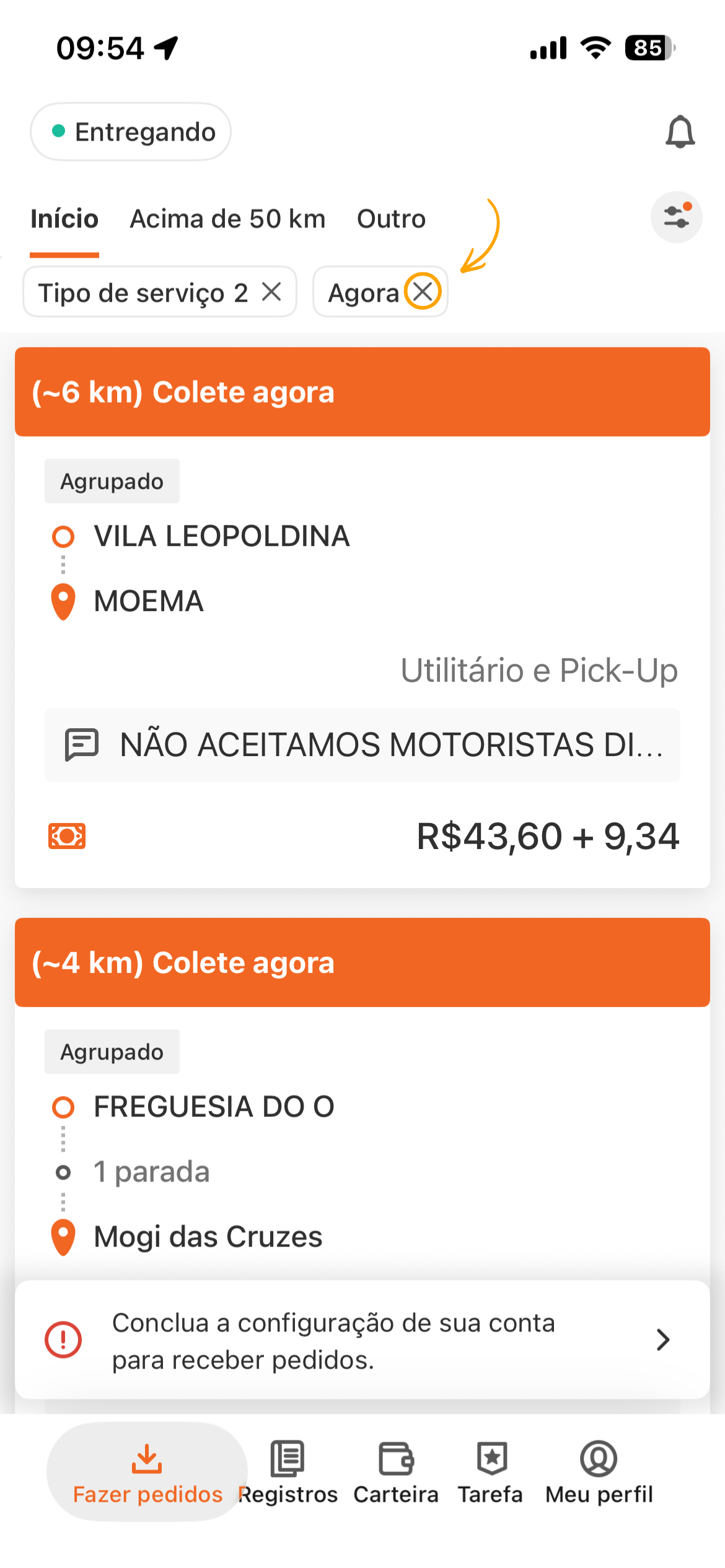The width and height of the screenshot is (725, 1568).
Task: Expand the account setup banner chevron
Action: click(x=663, y=1339)
